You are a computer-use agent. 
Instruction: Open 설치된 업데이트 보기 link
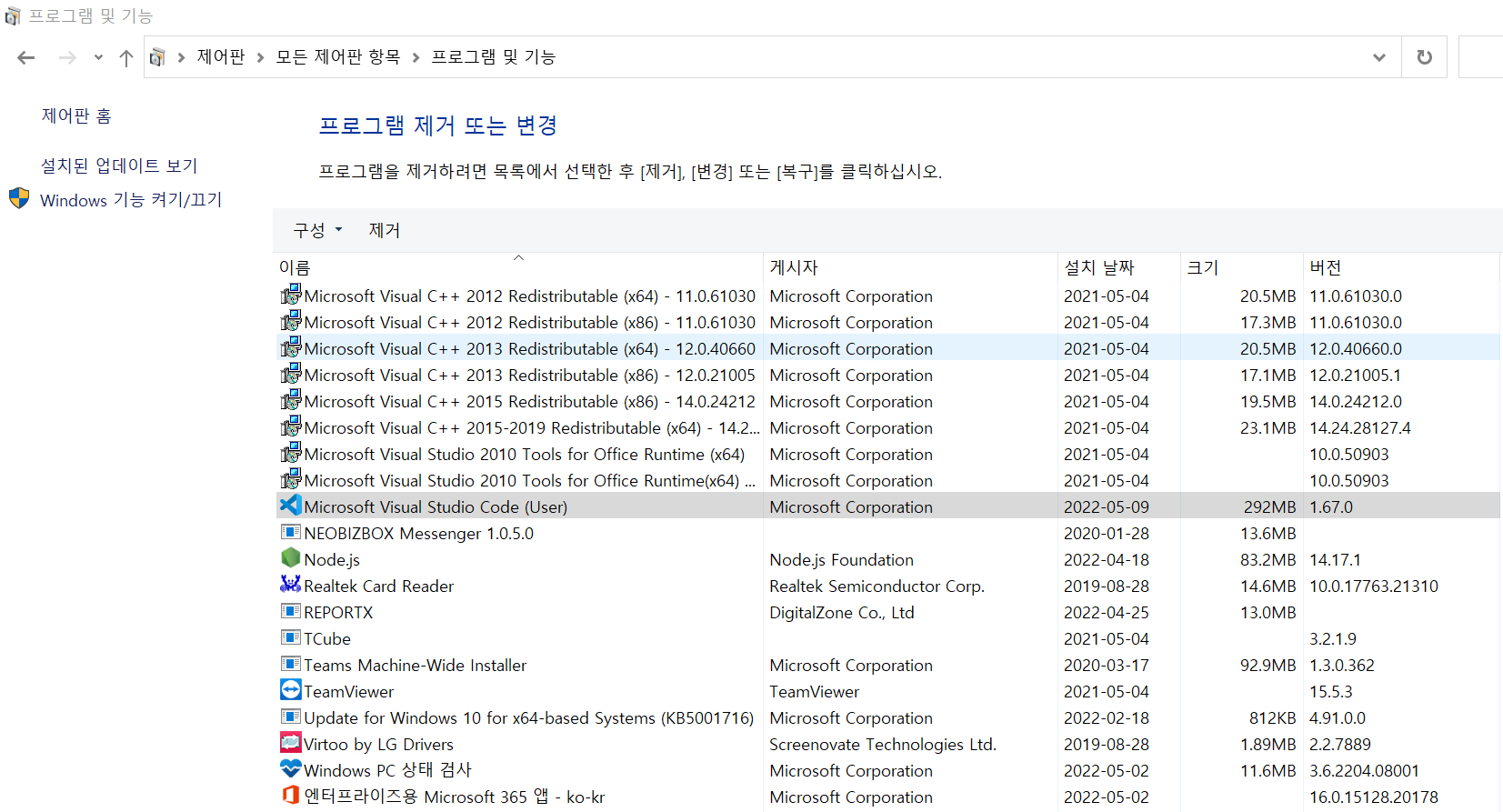tap(119, 165)
